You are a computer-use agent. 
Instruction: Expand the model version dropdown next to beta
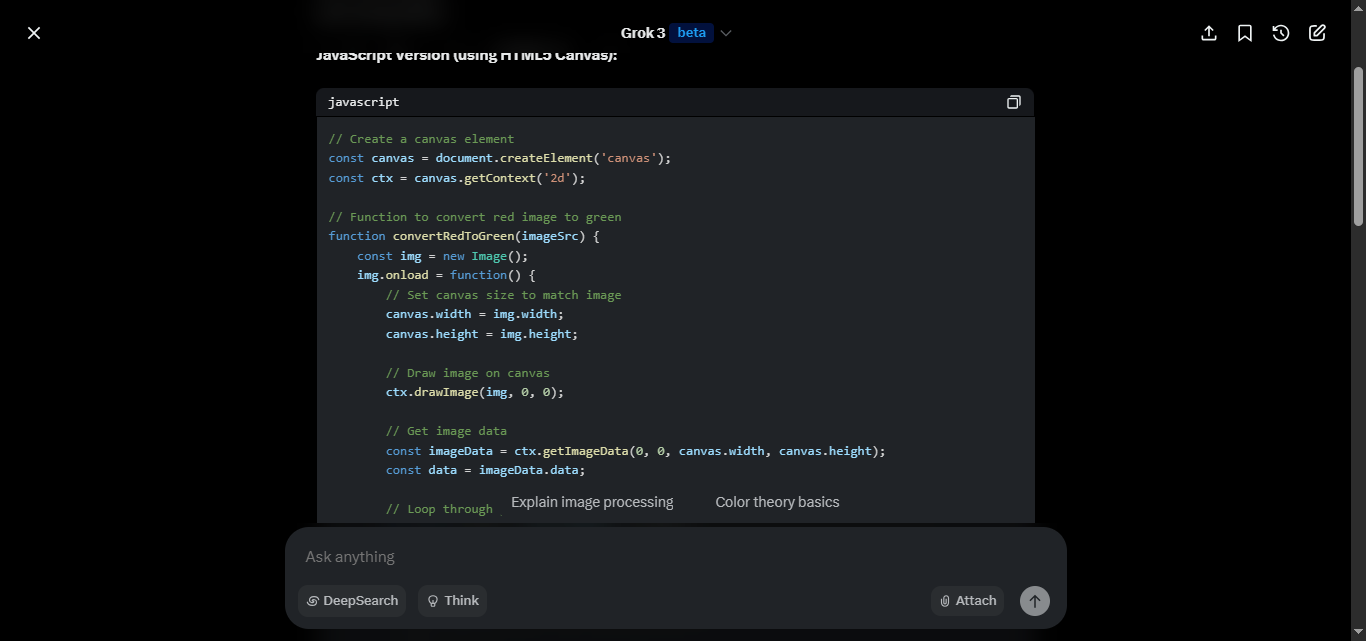[x=725, y=33]
